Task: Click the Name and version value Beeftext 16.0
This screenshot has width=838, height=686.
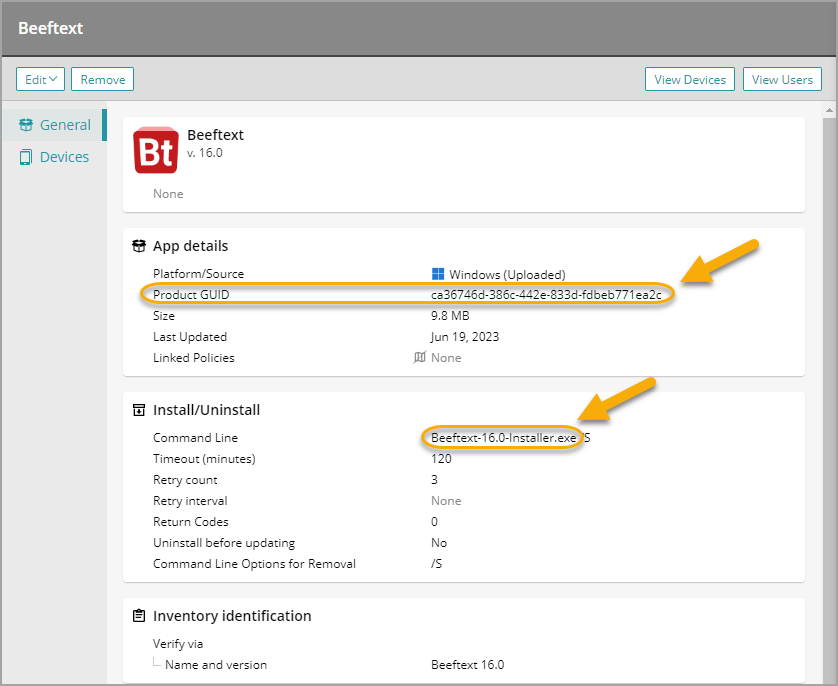Action: (467, 665)
